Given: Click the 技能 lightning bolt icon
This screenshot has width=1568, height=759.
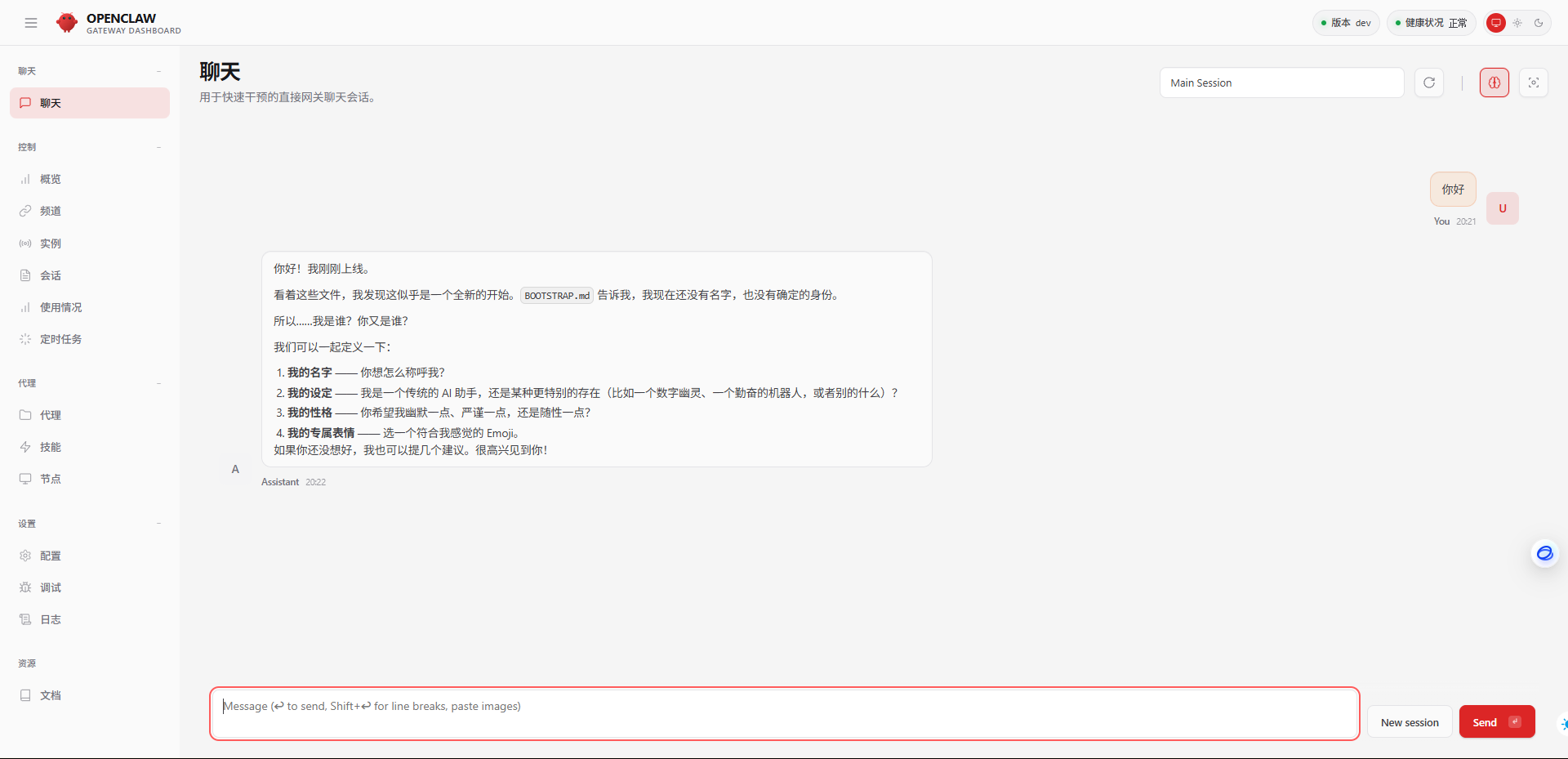Looking at the screenshot, I should pos(25,447).
